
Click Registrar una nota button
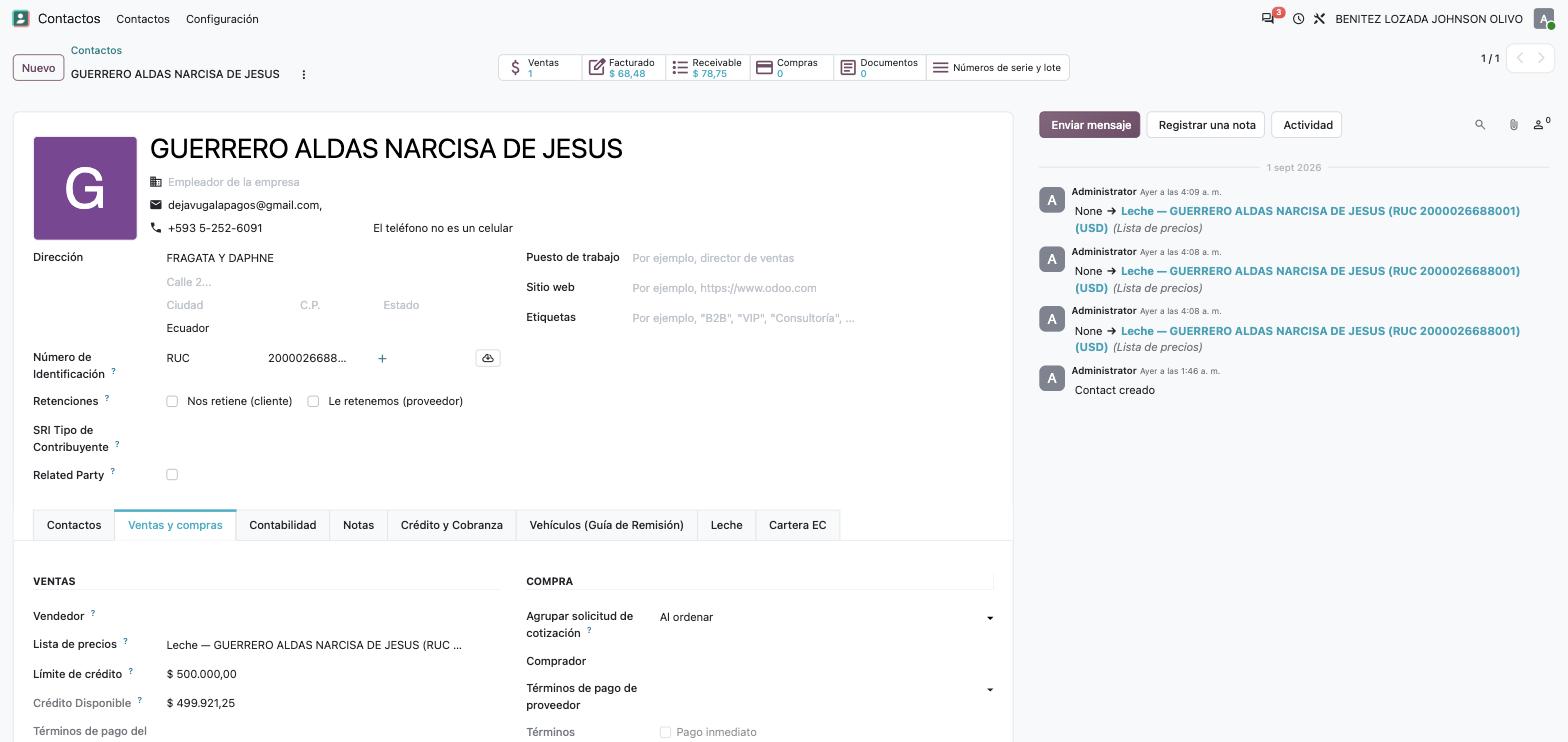1207,125
